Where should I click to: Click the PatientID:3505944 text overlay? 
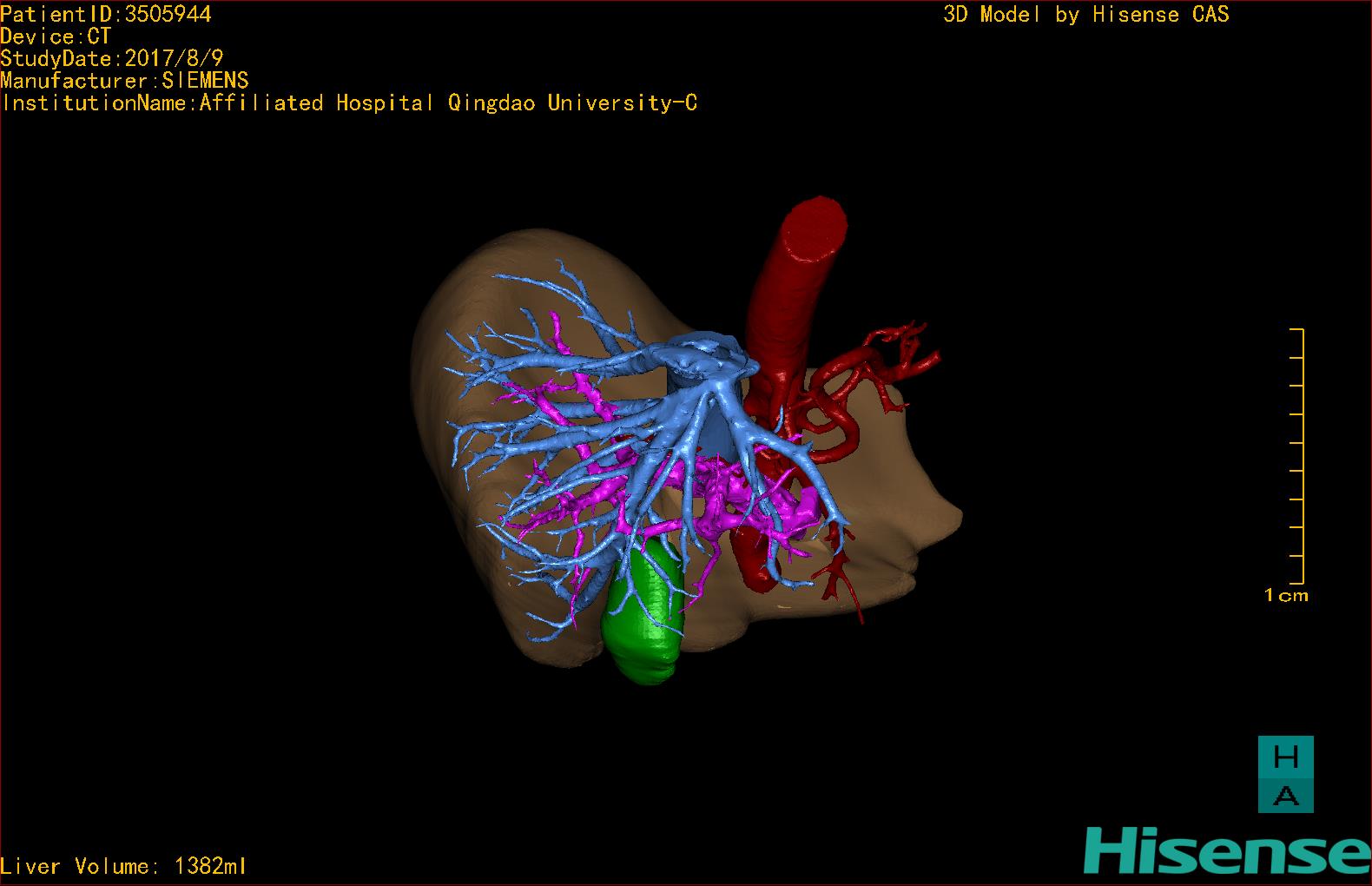[x=106, y=14]
